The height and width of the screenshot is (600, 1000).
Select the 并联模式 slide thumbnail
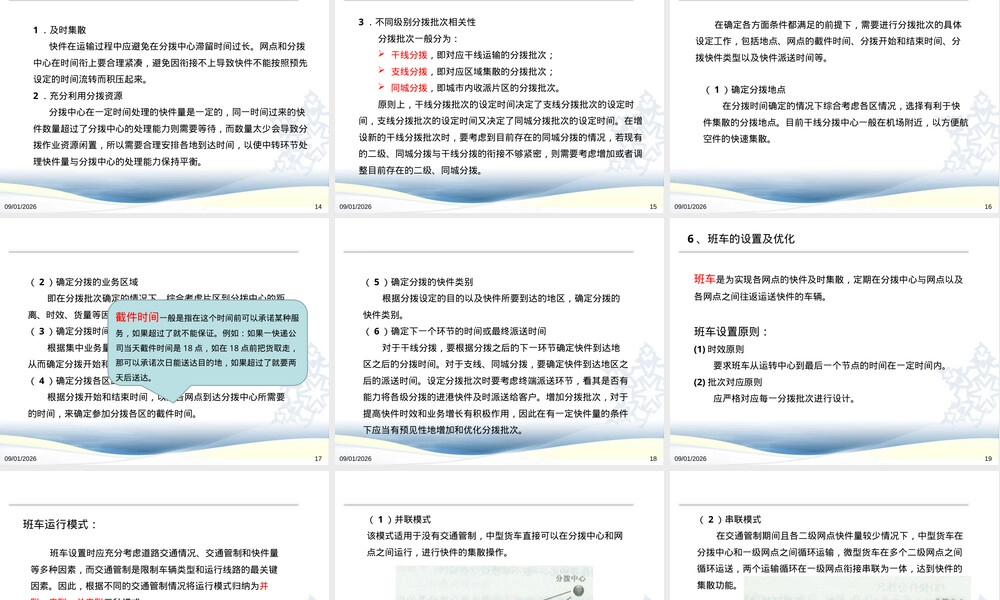[499, 536]
